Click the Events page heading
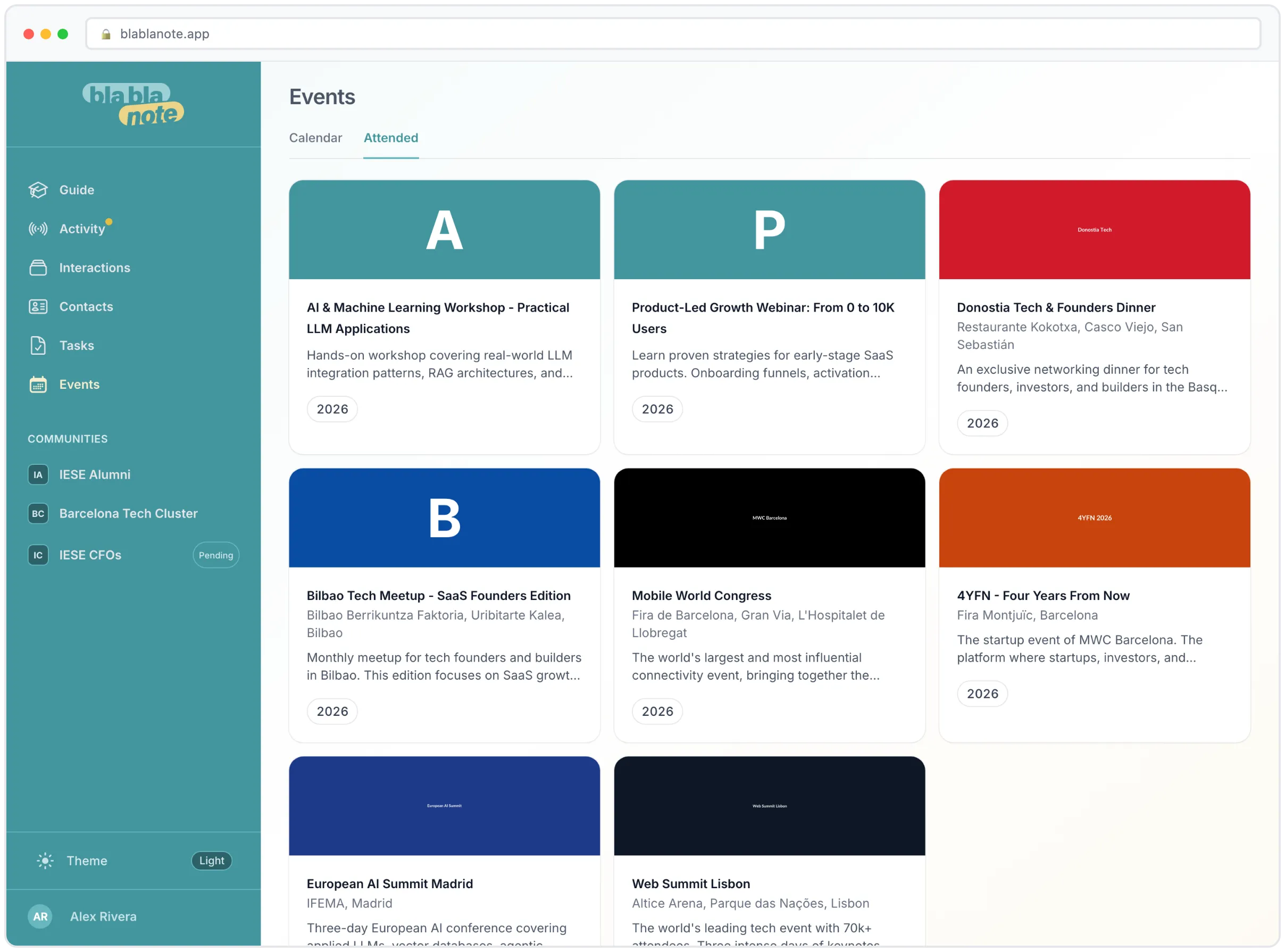 click(323, 97)
